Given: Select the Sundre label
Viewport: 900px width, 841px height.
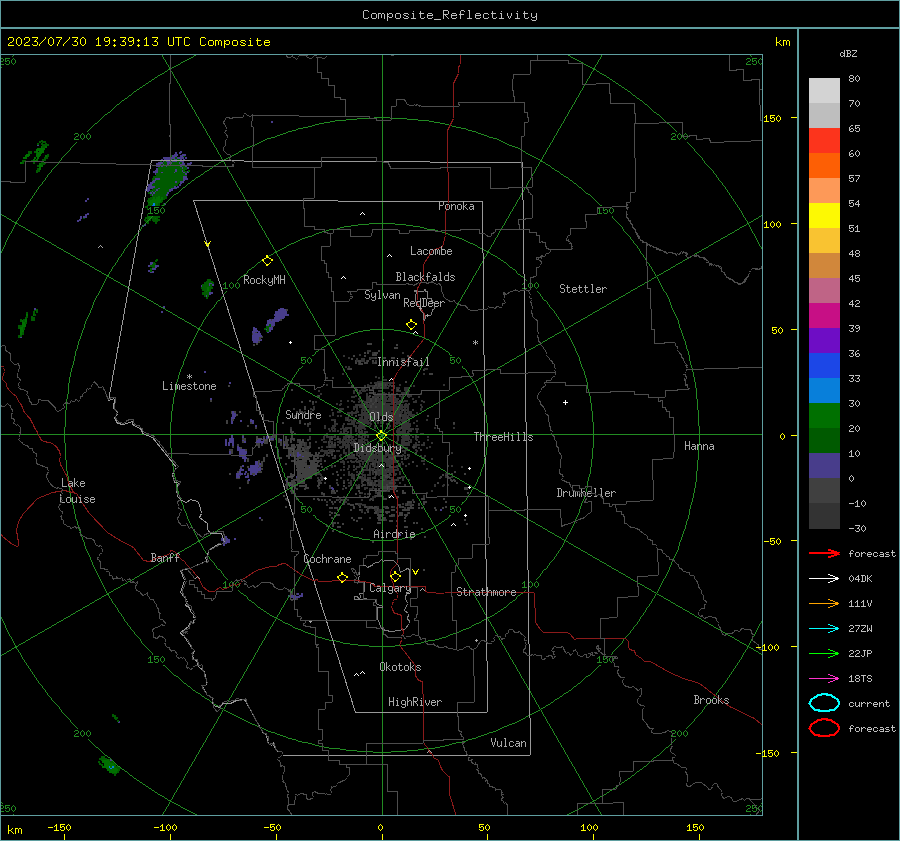Looking at the screenshot, I should (303, 415).
